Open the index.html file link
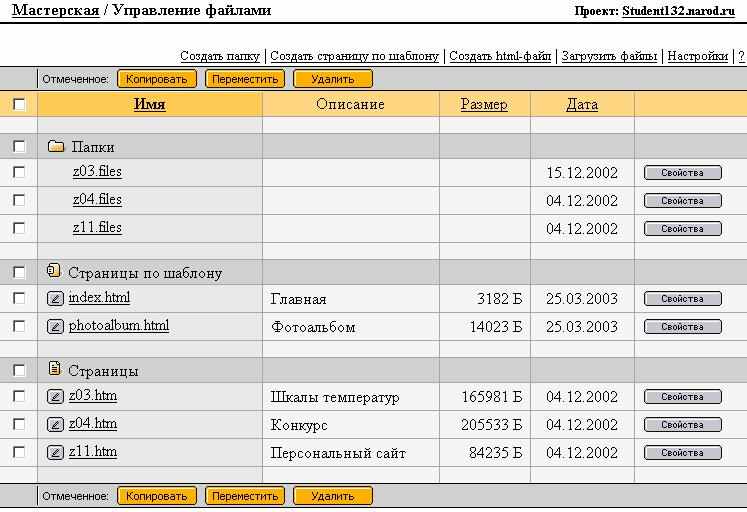 99,298
